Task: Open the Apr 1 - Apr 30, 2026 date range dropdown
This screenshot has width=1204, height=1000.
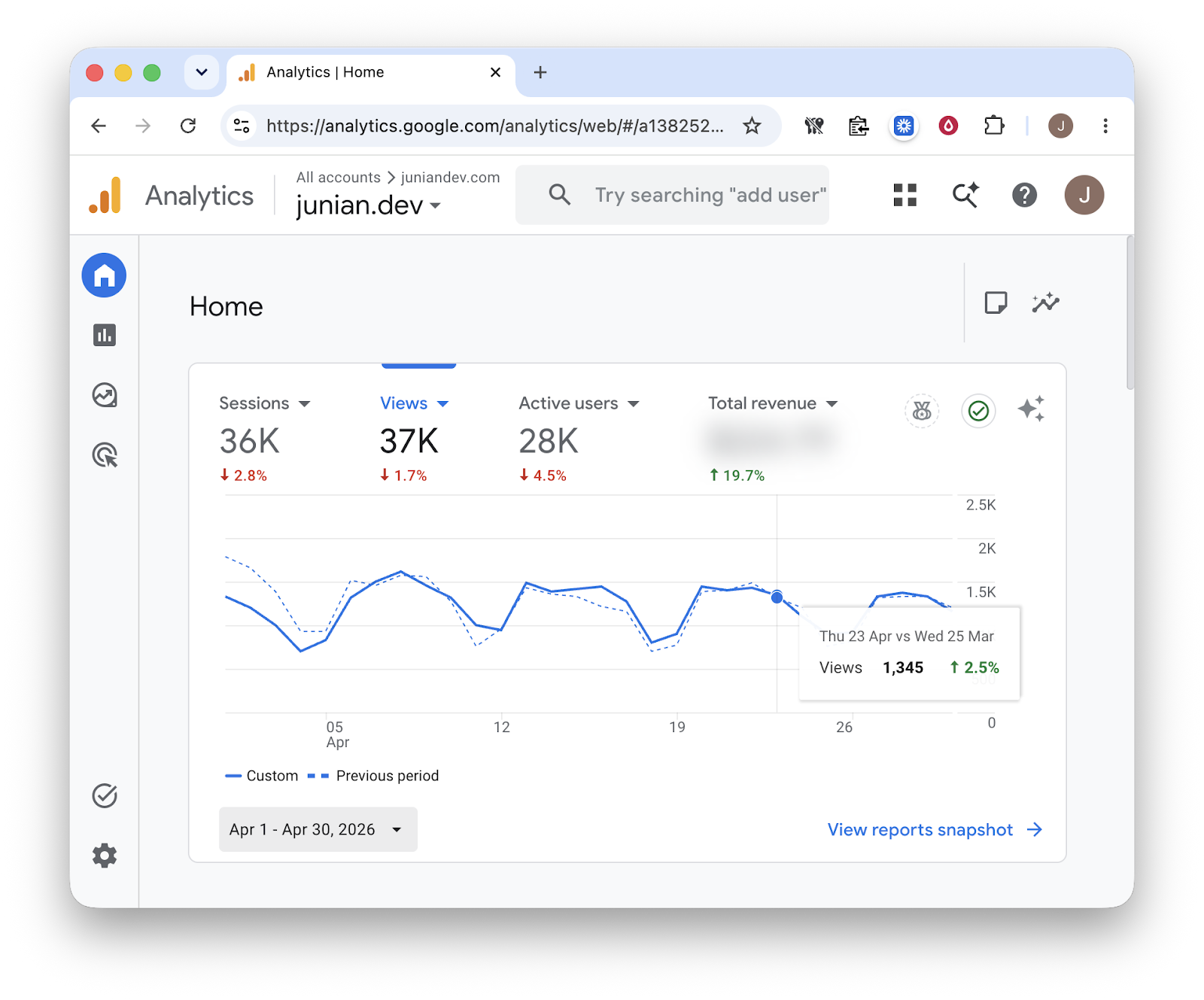Action: click(318, 829)
